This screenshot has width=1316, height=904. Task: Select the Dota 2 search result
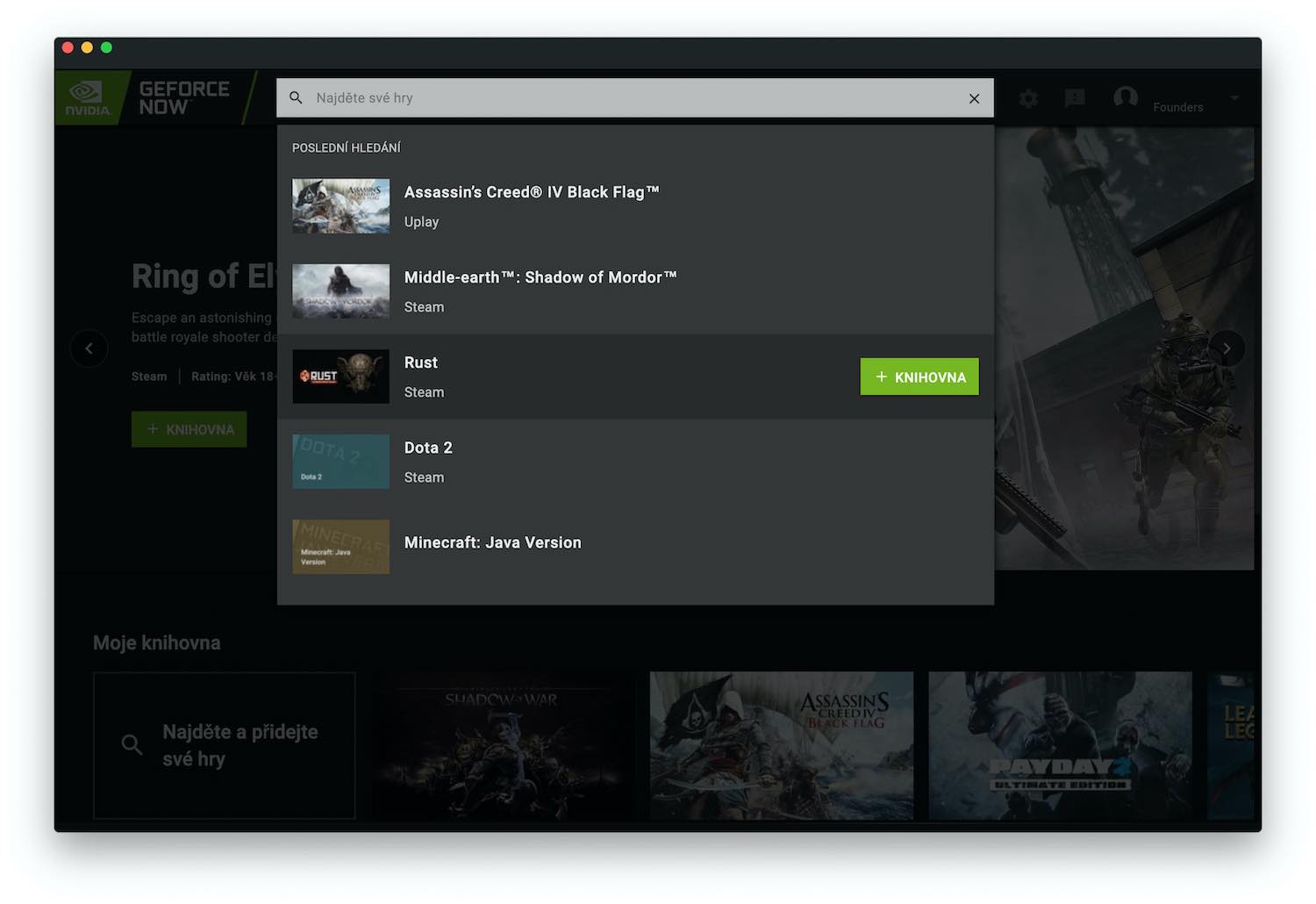click(635, 462)
